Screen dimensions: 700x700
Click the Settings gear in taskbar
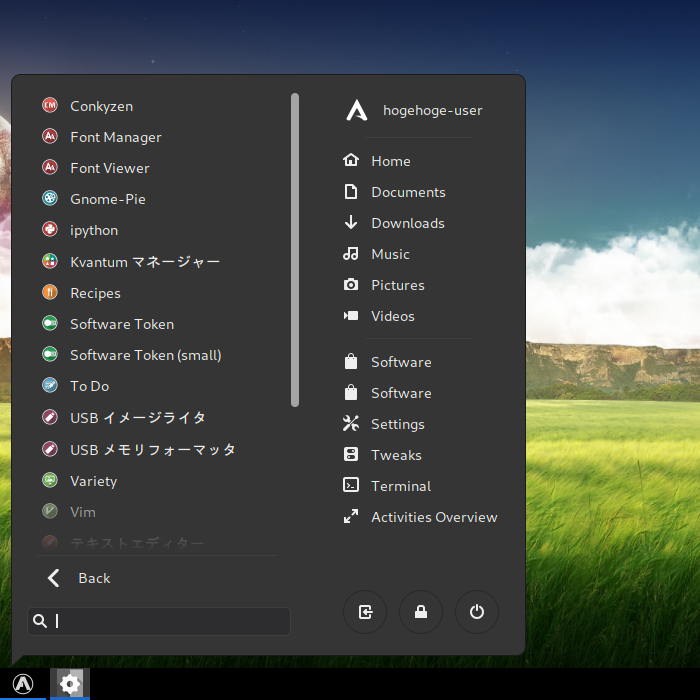click(70, 683)
